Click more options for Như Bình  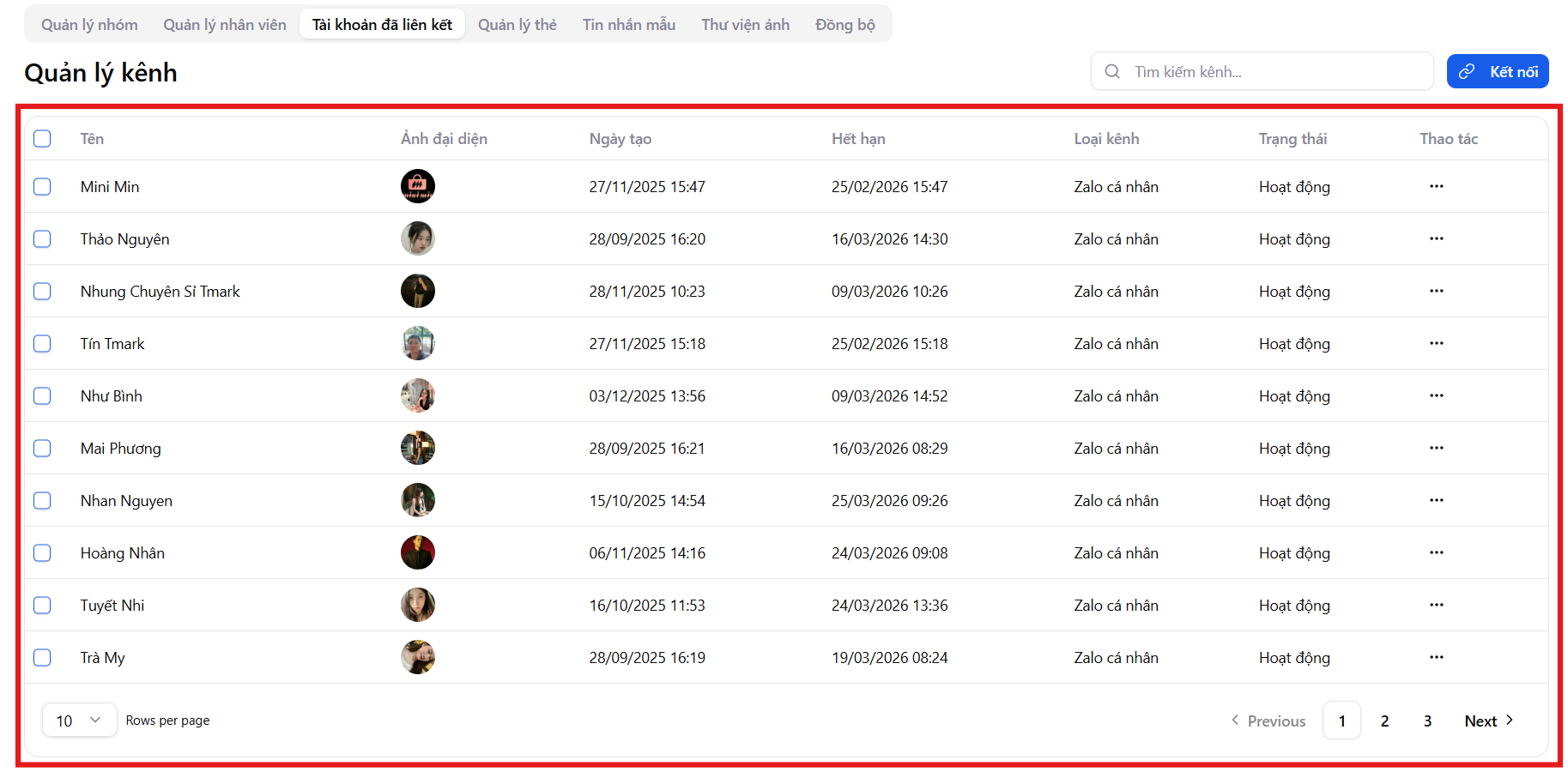point(1436,395)
